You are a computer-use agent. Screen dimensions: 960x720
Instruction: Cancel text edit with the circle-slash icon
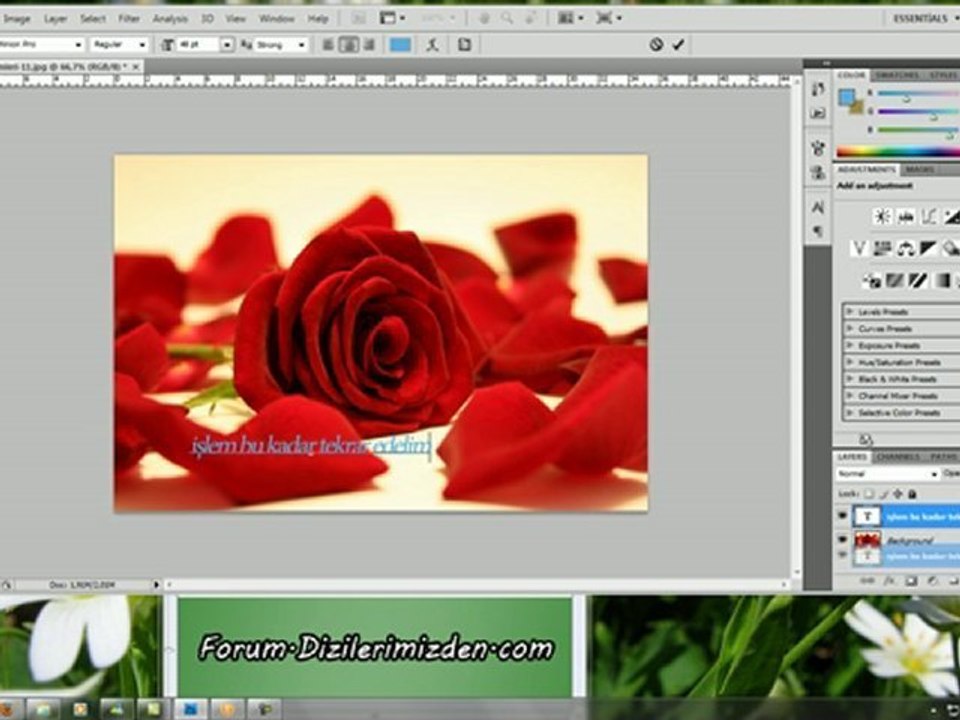pos(656,45)
